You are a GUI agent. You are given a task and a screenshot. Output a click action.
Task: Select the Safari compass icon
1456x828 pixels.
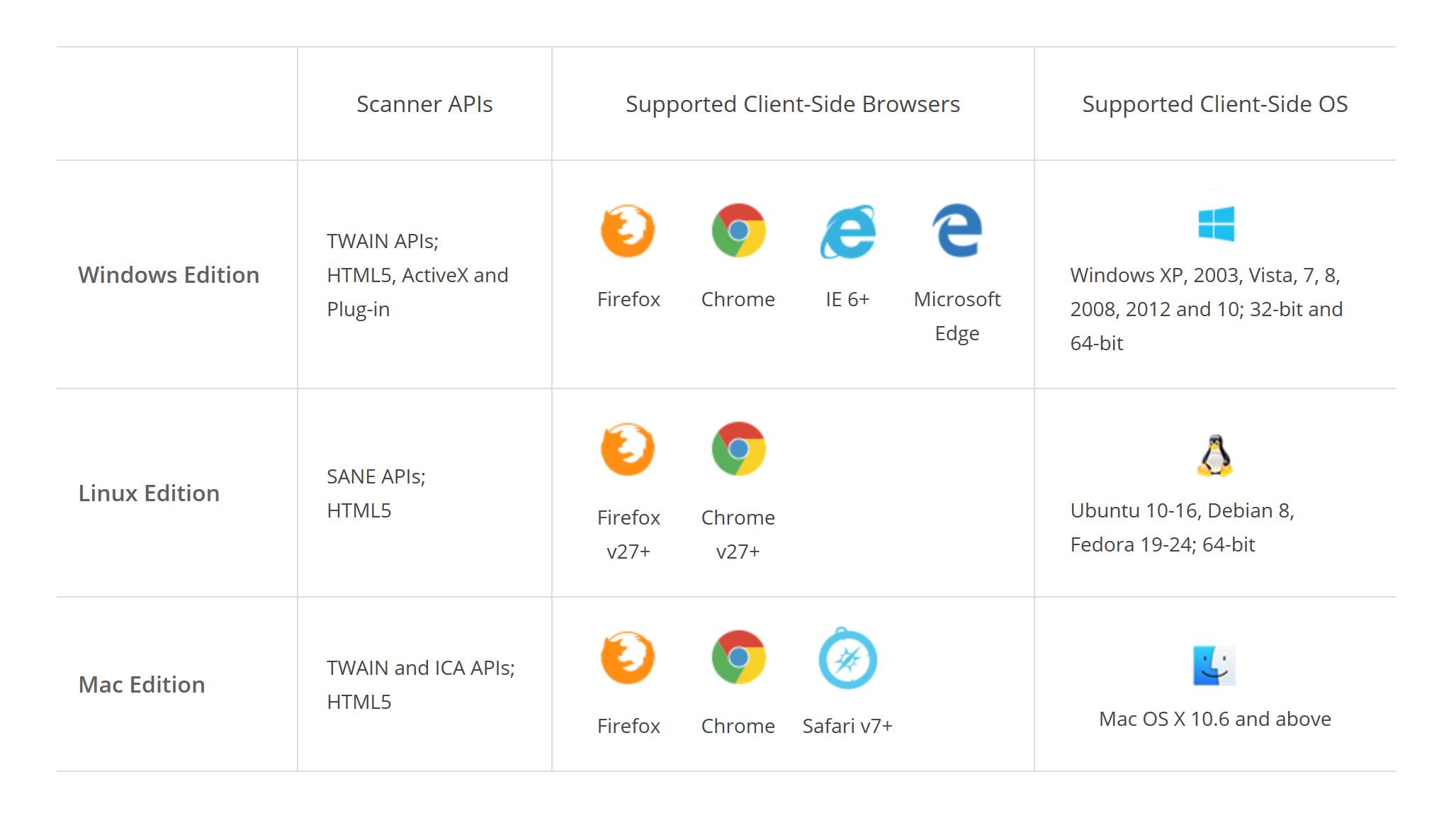pyautogui.click(x=847, y=658)
